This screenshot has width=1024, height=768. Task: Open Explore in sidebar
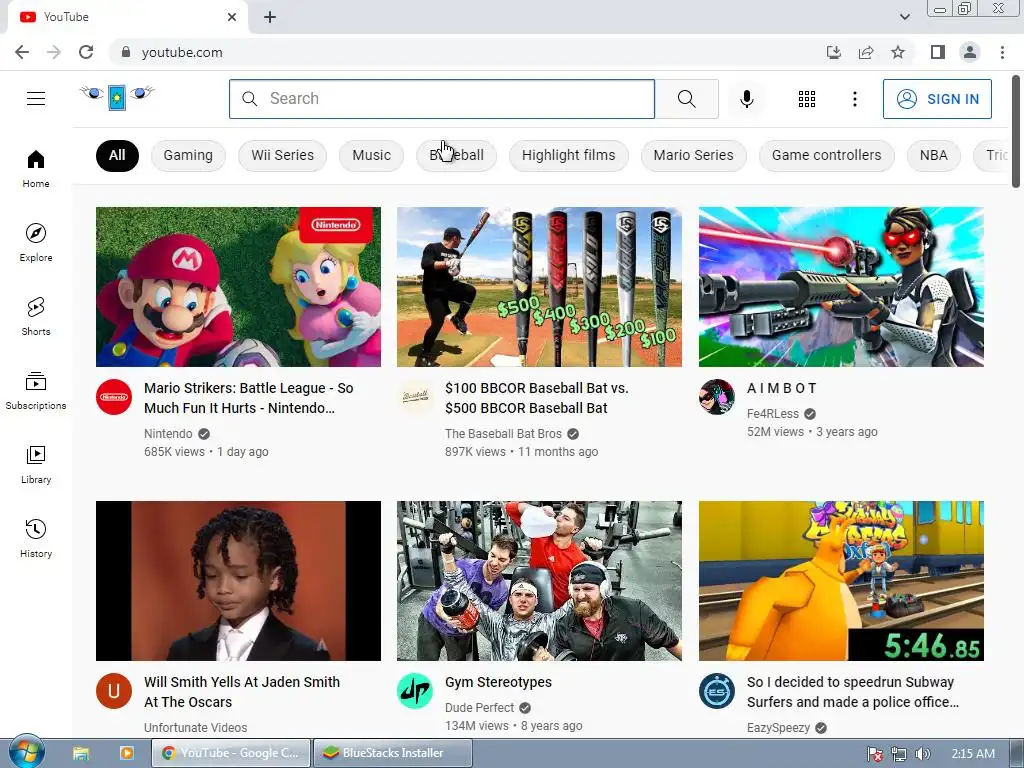tap(36, 242)
